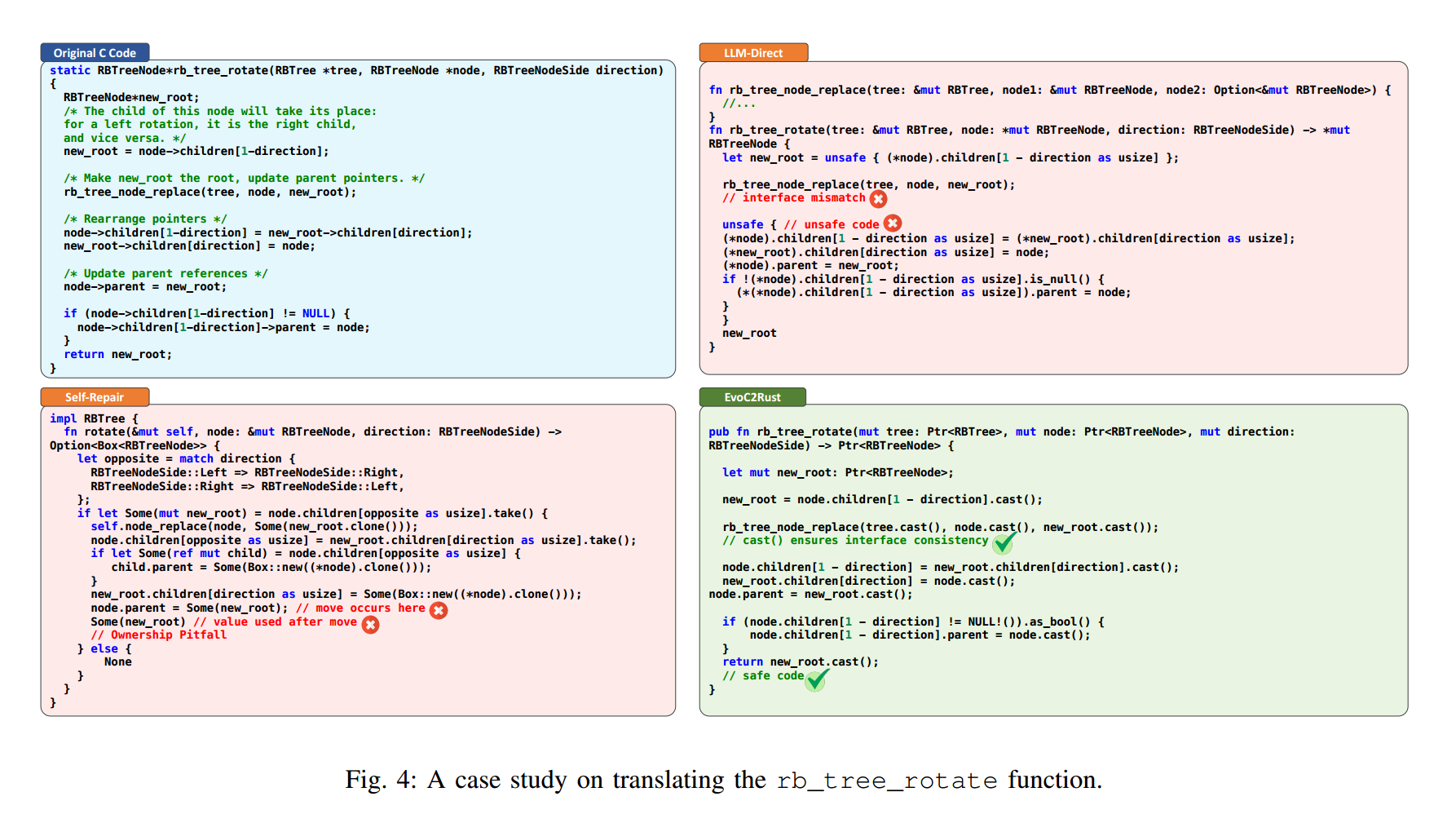Click the "// Ownership Pitfall" comment

coord(159,635)
